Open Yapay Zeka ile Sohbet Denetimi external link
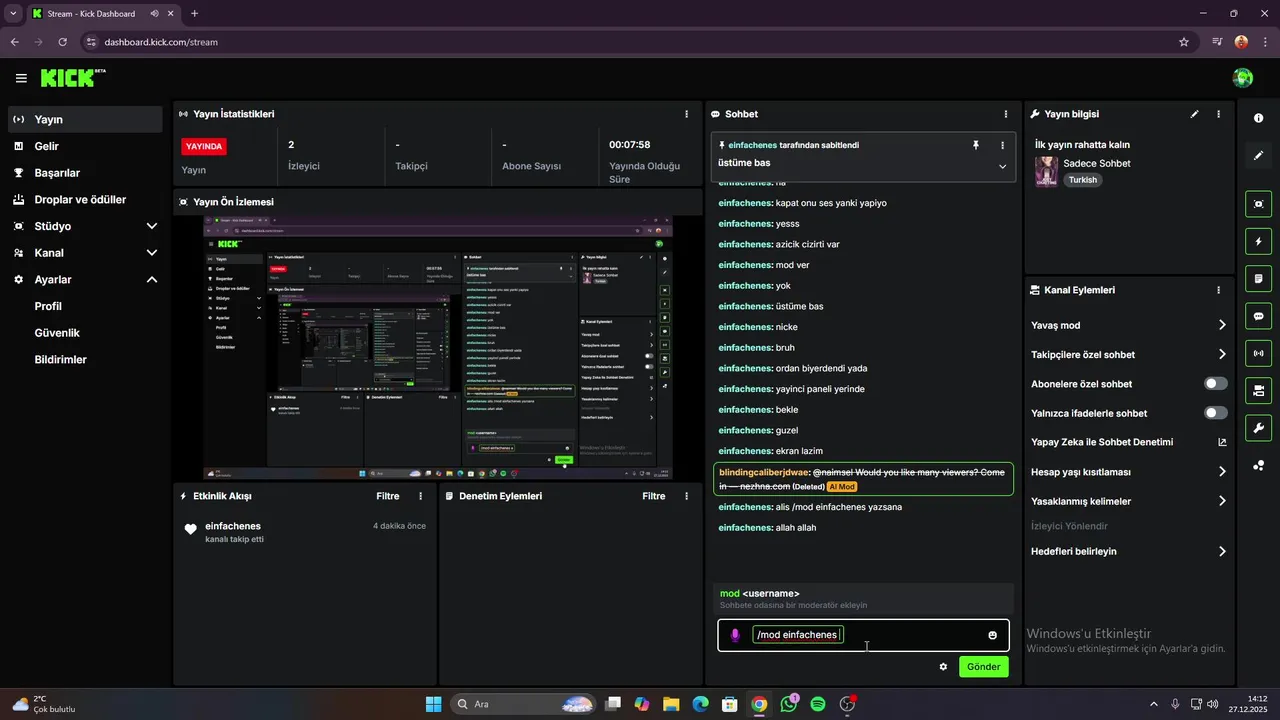 point(1222,442)
